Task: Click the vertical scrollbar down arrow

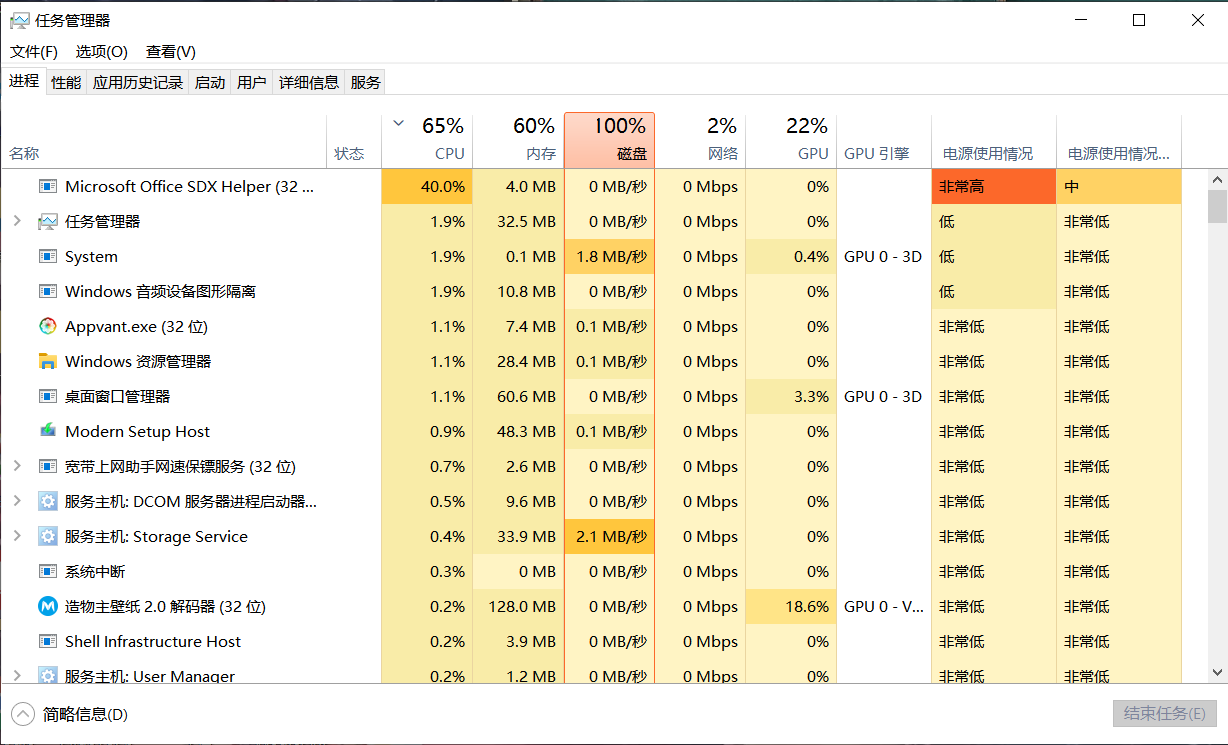Action: (1217, 674)
